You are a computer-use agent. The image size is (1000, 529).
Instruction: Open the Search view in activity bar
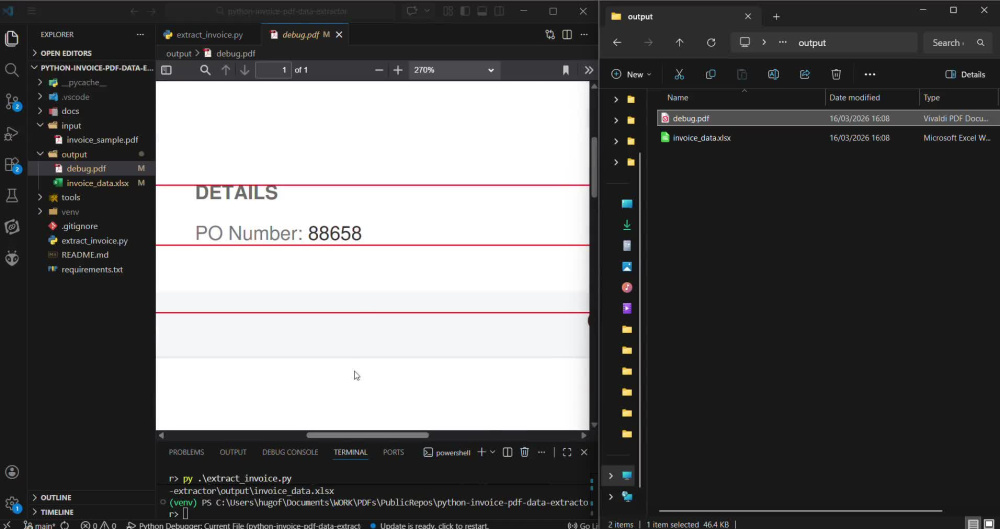pyautogui.click(x=11, y=70)
